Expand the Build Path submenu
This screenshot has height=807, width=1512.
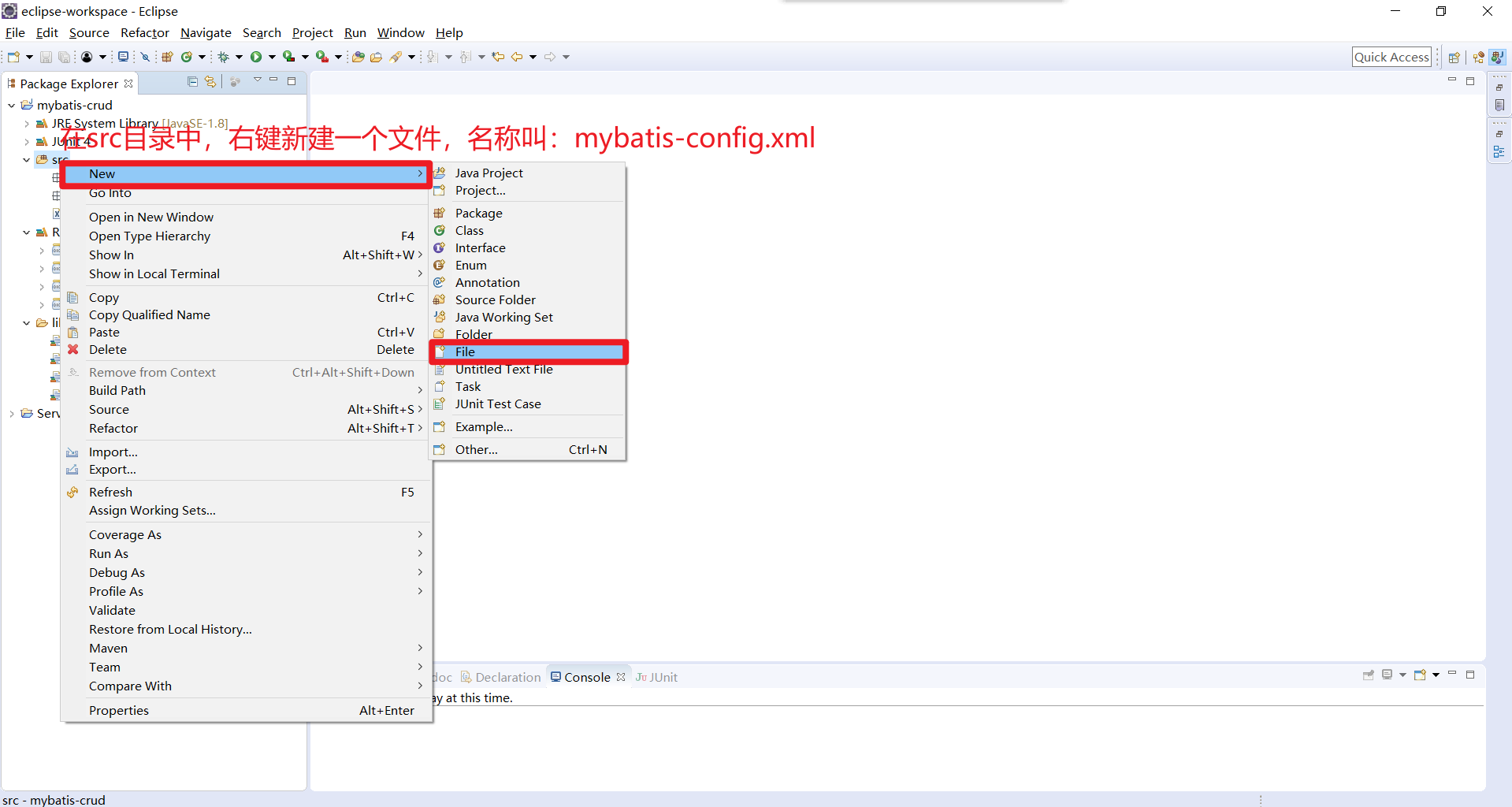tap(247, 391)
